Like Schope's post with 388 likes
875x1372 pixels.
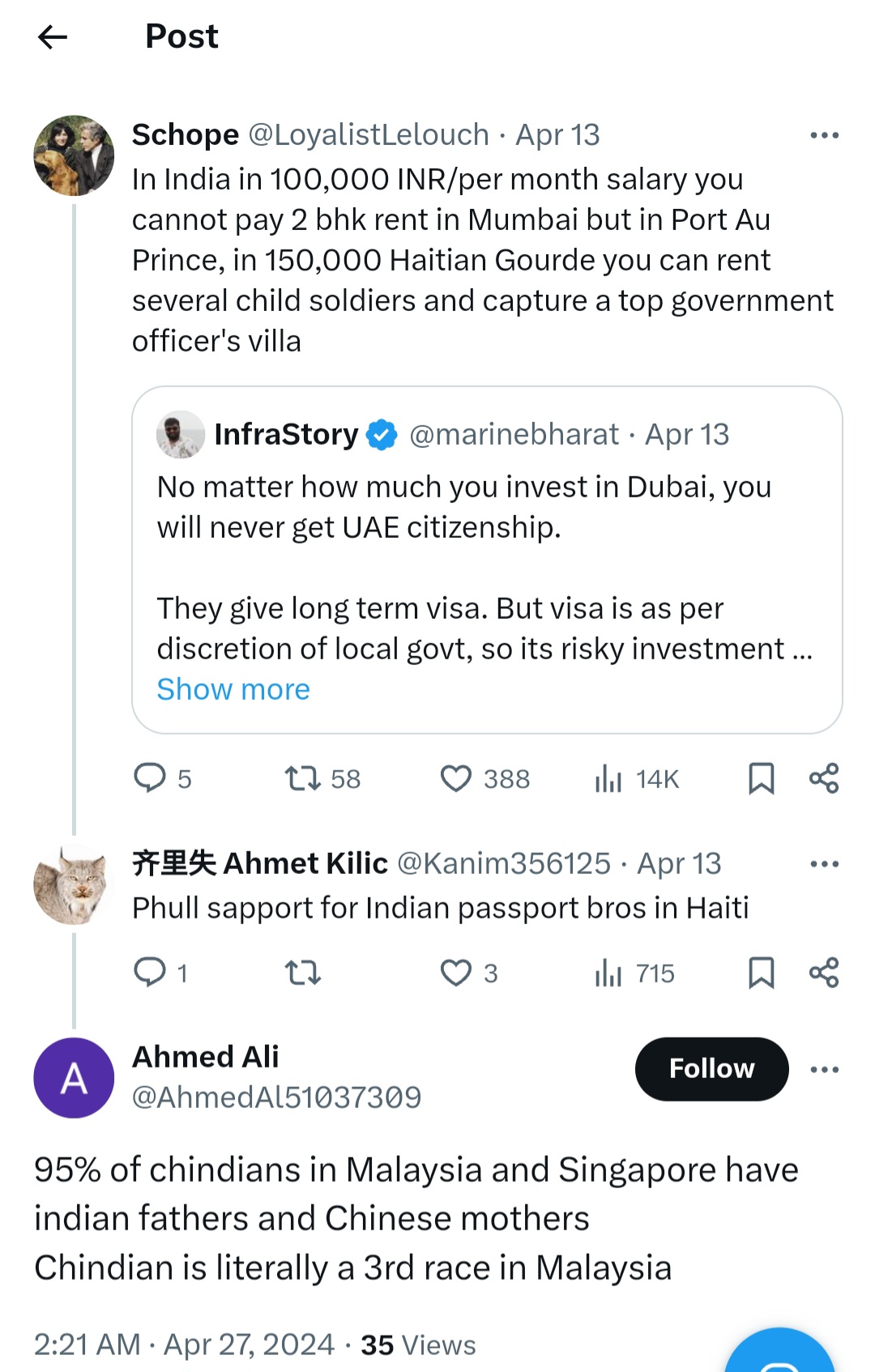click(x=456, y=778)
